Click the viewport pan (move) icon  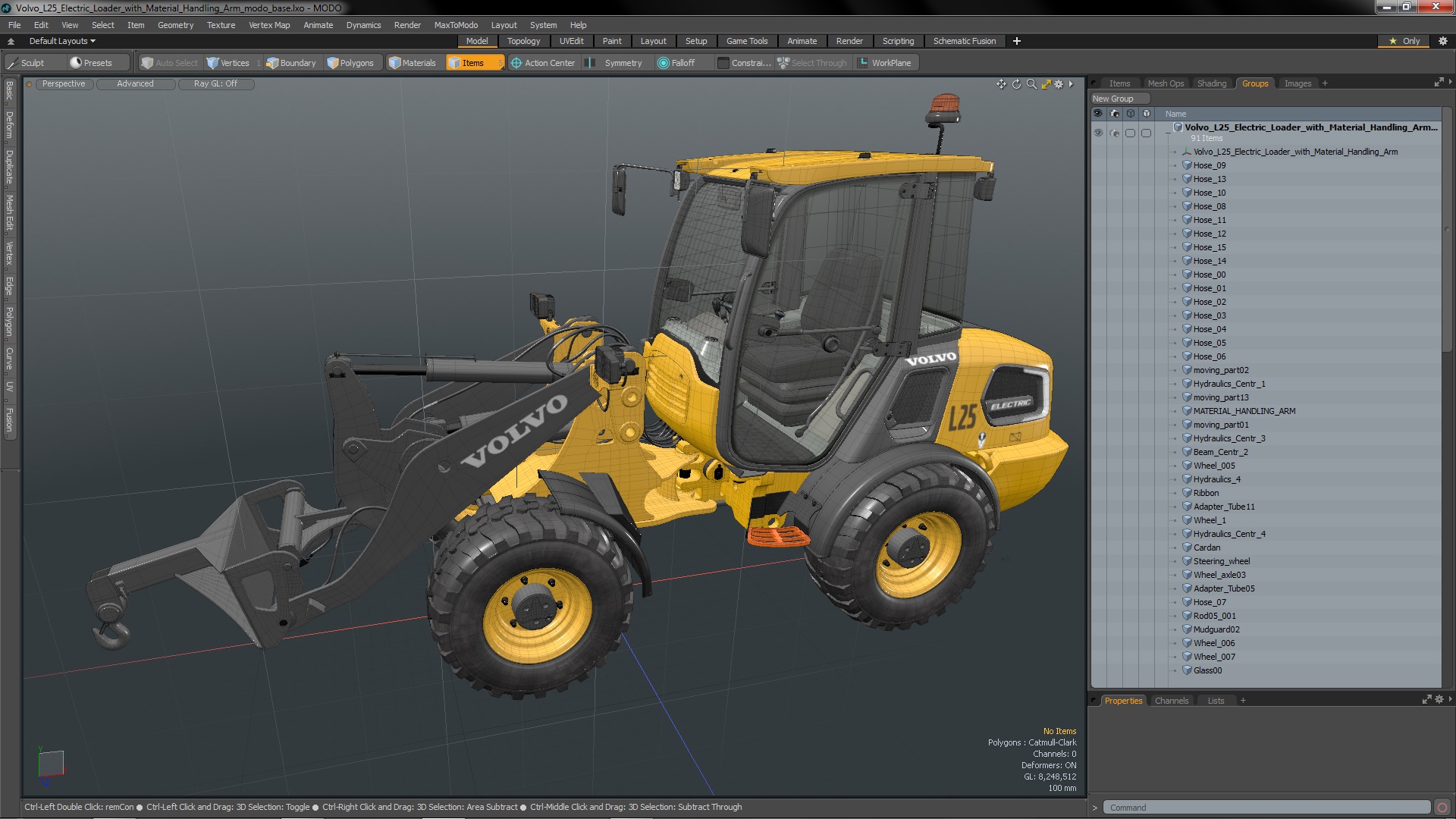pos(1001,84)
